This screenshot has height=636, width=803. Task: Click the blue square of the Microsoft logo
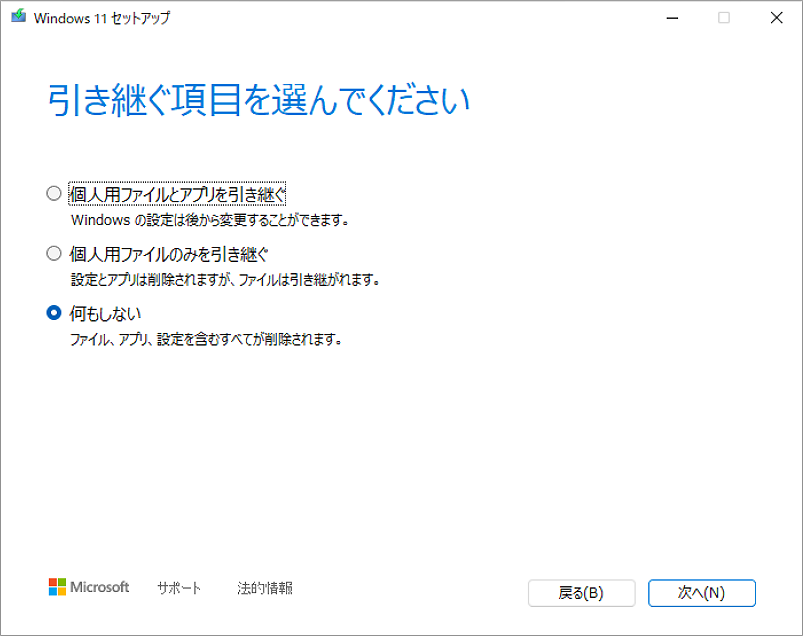click(x=52, y=592)
